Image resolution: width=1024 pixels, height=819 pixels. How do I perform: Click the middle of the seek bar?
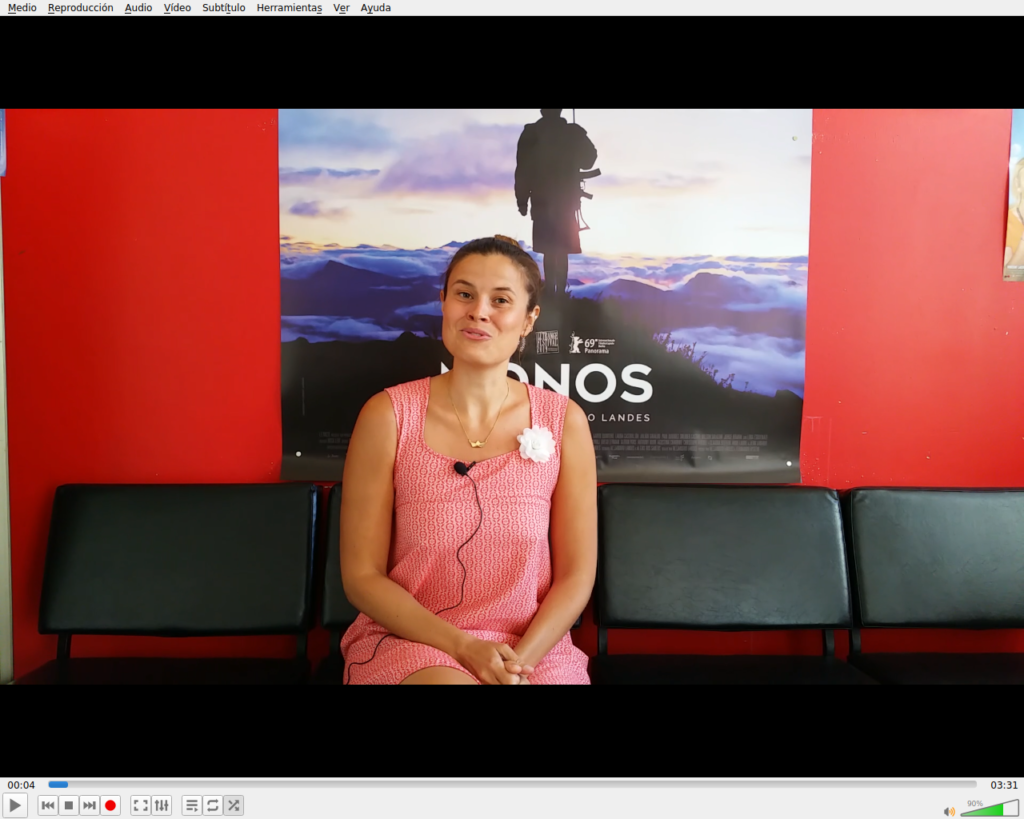[x=512, y=785]
